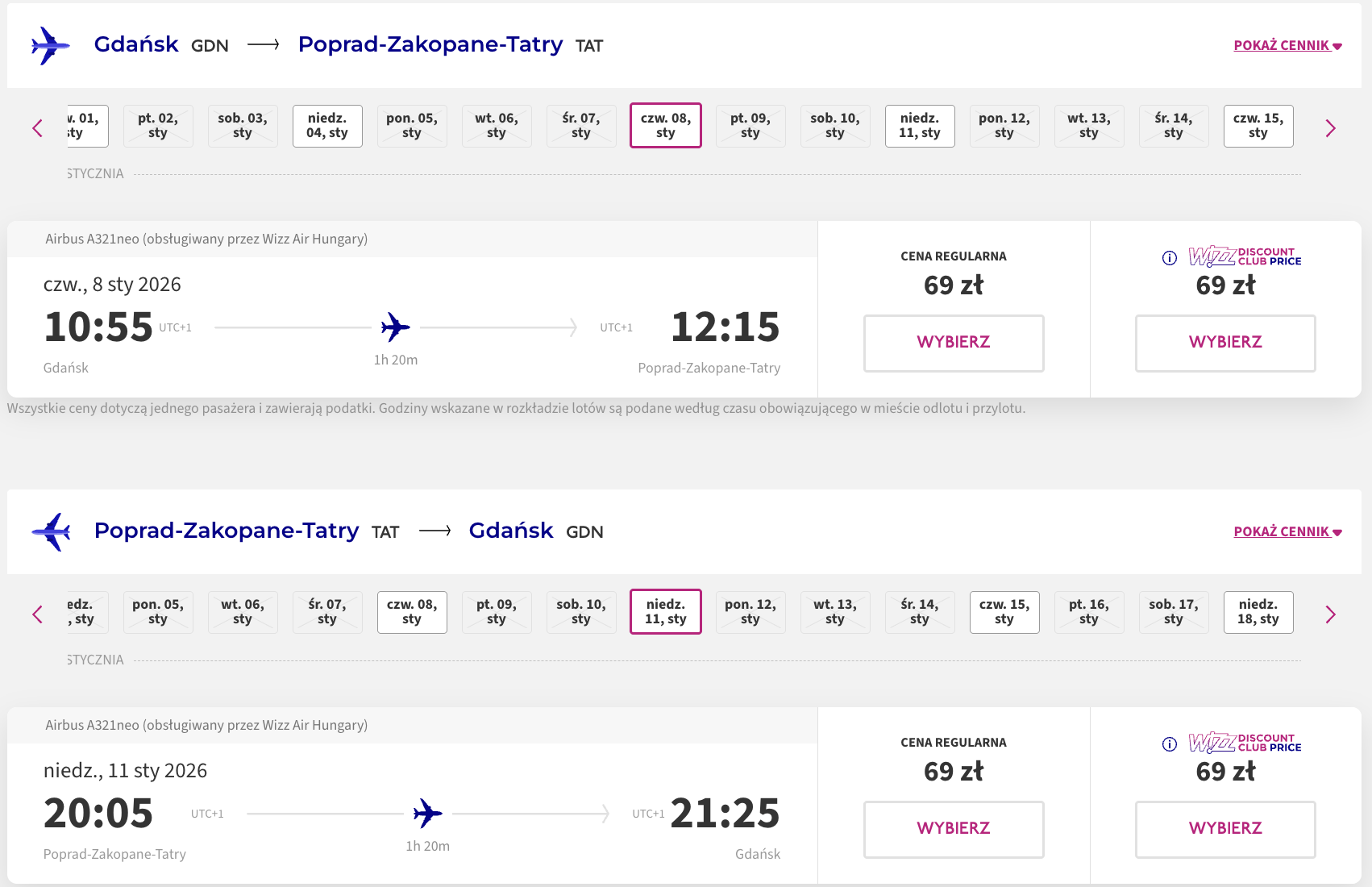This screenshot has height=887, width=1372.
Task: Click the return flight airplane icon near Poprad-Zakopane-Tatry
Action: [52, 531]
